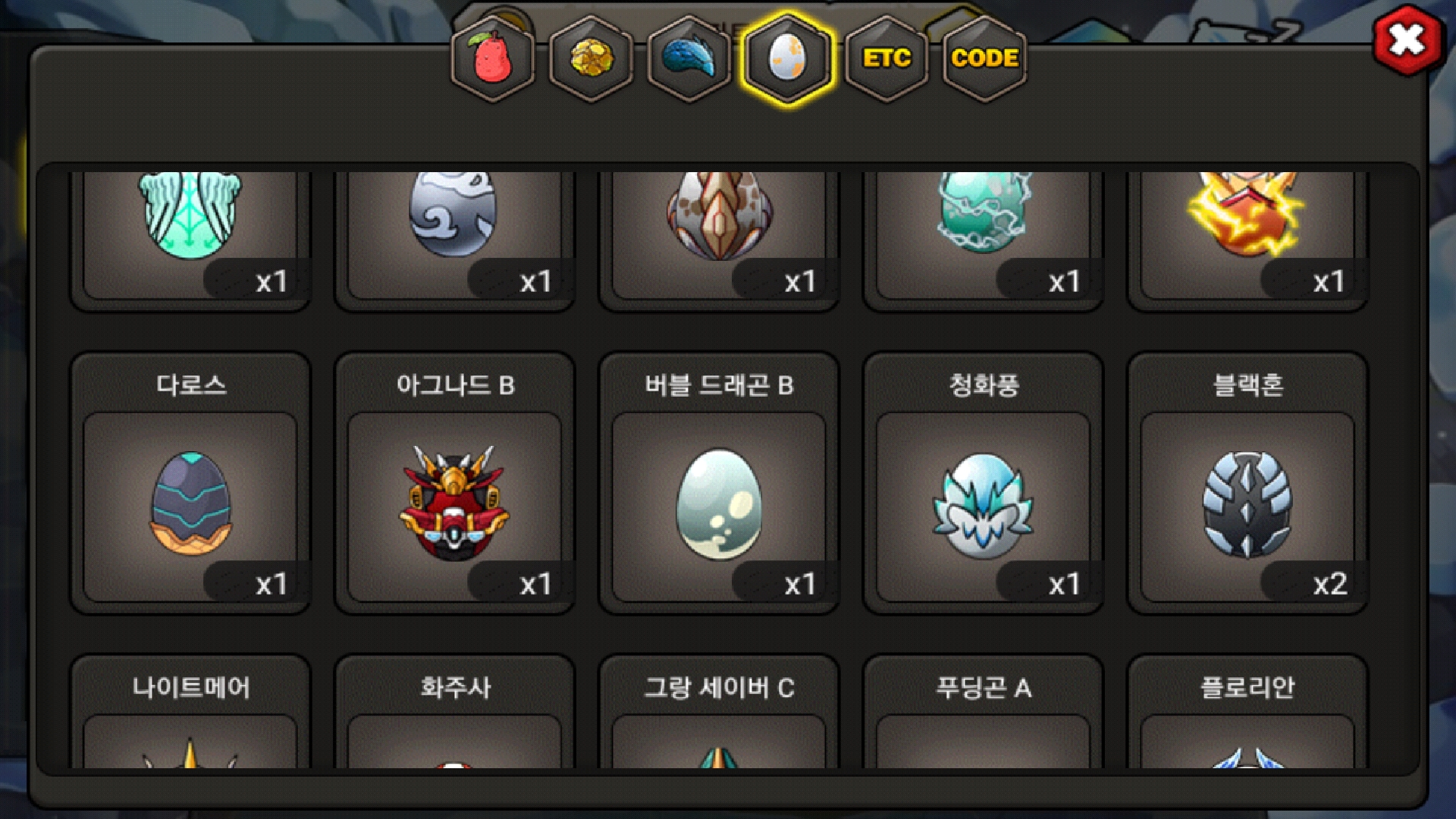Image resolution: width=1456 pixels, height=819 pixels.
Task: Open the red fruit food tab
Action: pyautogui.click(x=493, y=58)
